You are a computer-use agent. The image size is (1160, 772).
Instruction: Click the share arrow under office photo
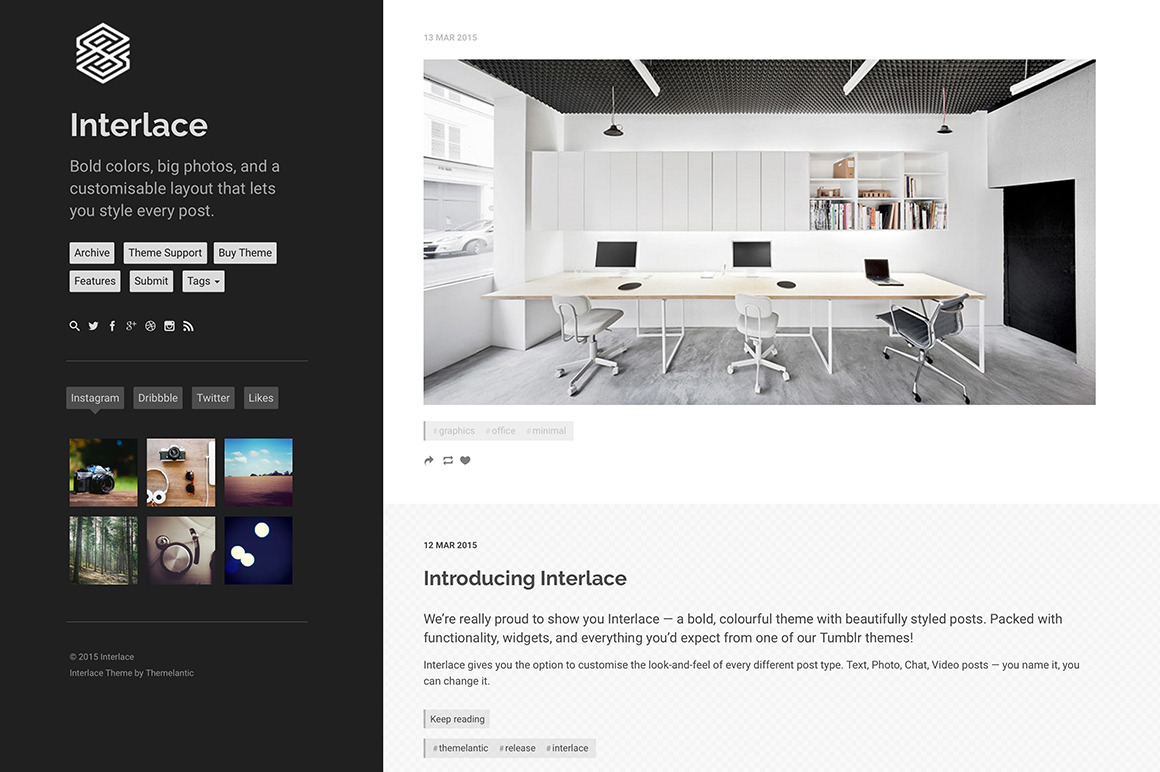(x=428, y=461)
